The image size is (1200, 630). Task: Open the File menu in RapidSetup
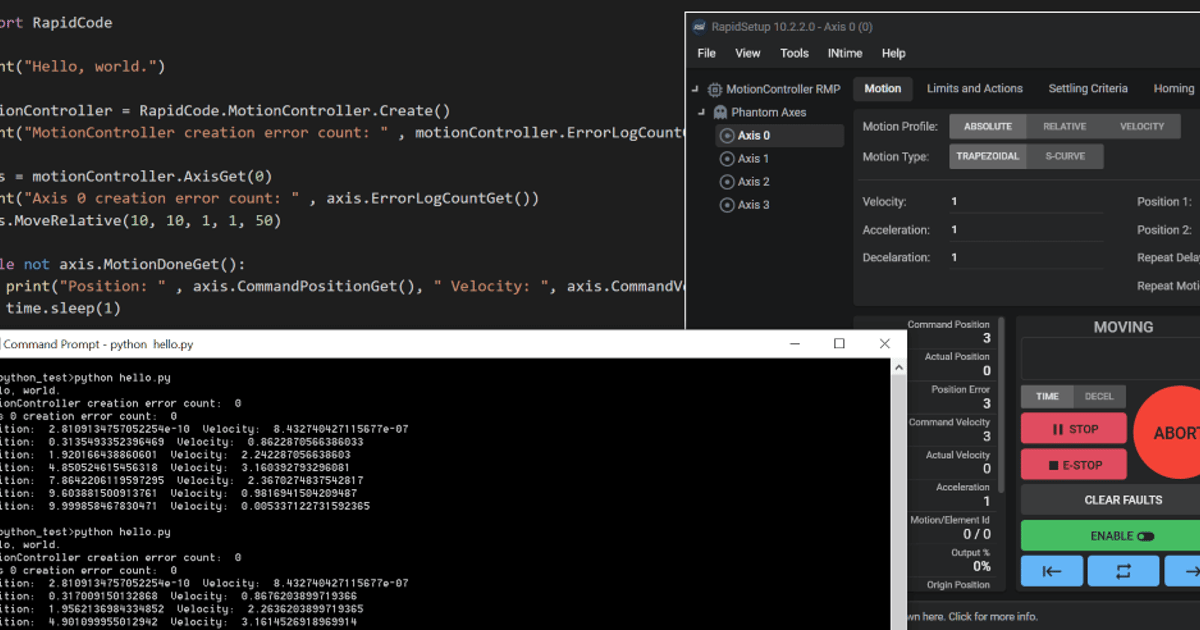pyautogui.click(x=707, y=53)
